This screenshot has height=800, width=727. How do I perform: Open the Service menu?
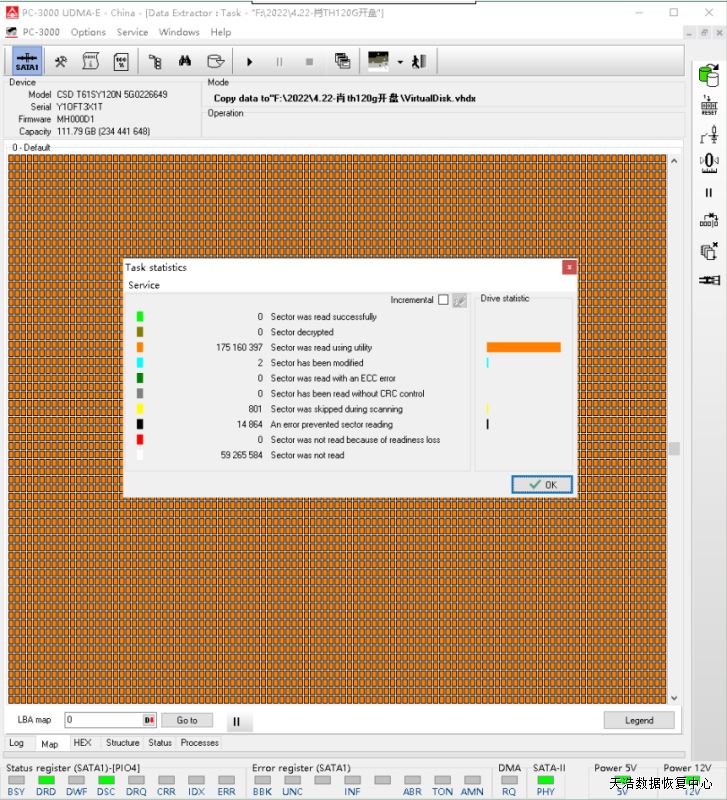pyautogui.click(x=132, y=32)
